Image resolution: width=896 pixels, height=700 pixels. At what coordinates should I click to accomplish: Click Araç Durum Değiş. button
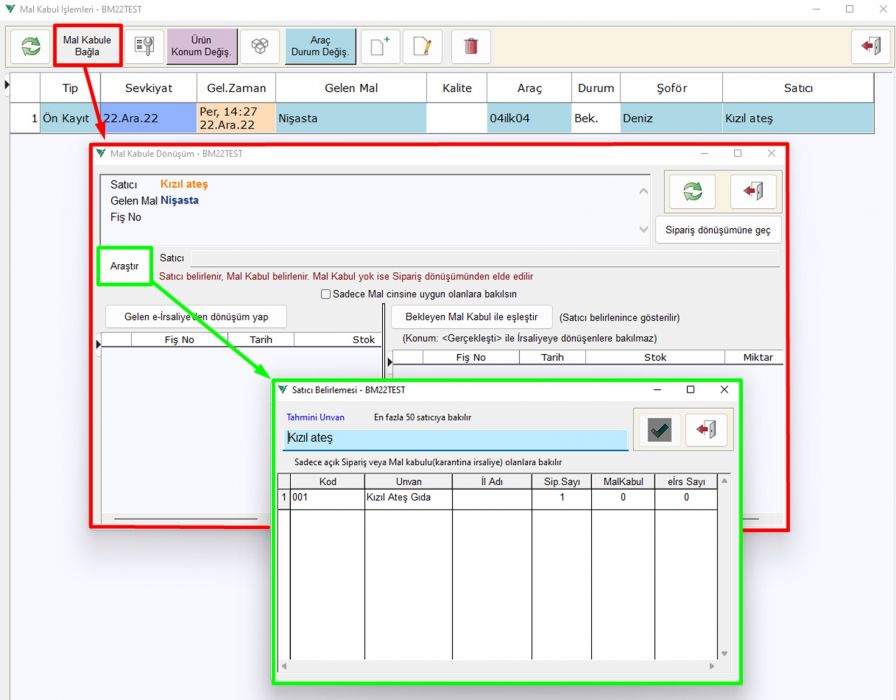click(320, 46)
